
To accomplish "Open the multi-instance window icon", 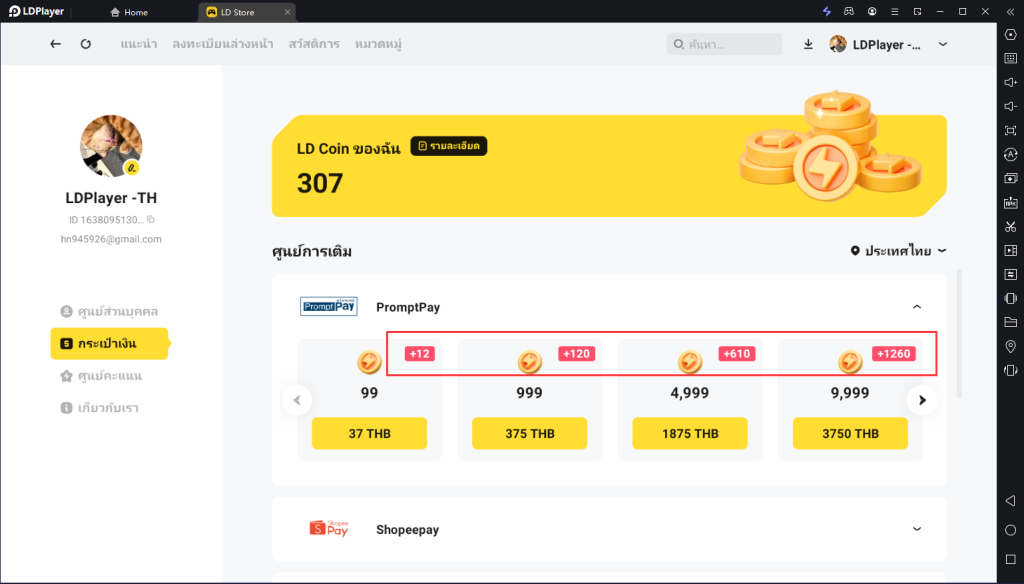I will [x=1010, y=178].
